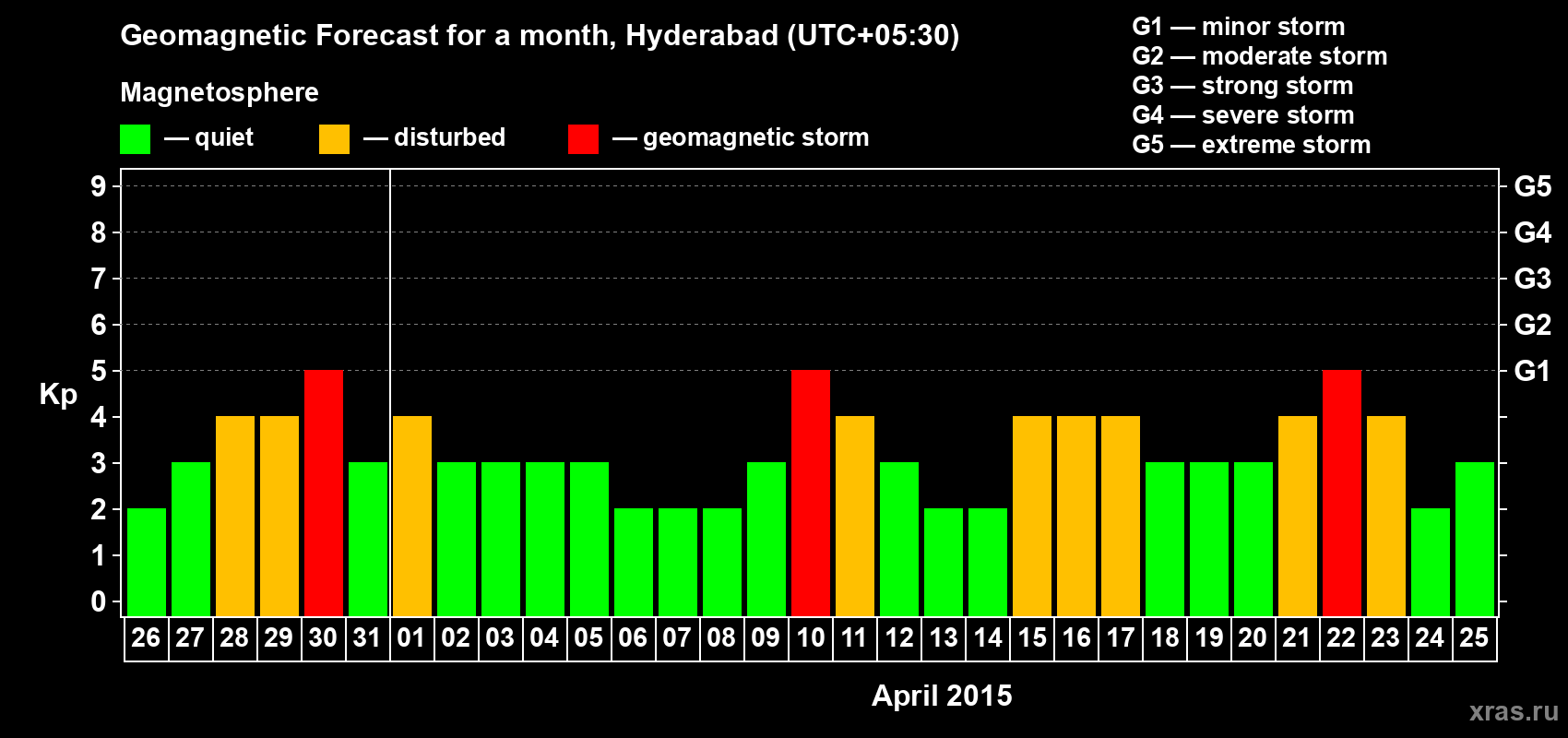Click date label 31 on the axis

pyautogui.click(x=367, y=637)
